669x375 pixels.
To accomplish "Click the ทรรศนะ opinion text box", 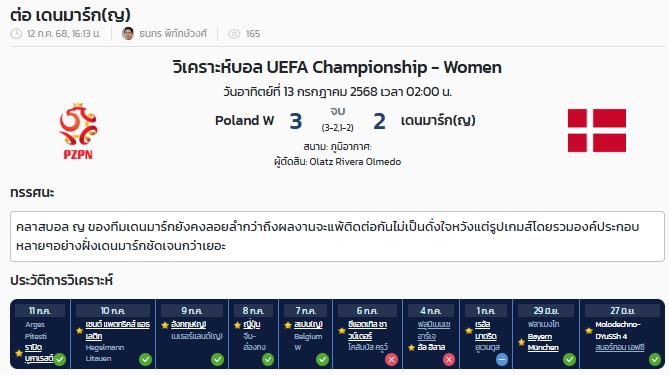I will tap(337, 236).
